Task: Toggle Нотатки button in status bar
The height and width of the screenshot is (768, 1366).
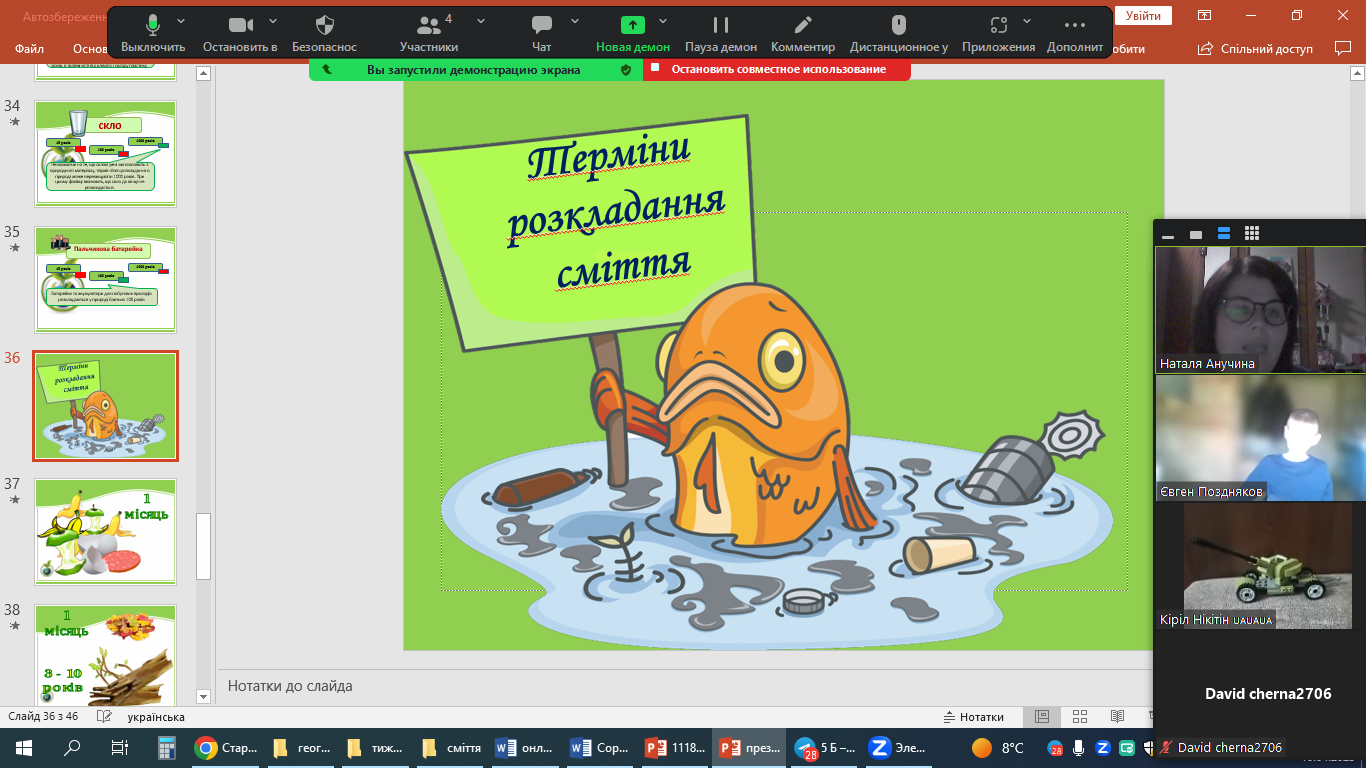Action: point(974,717)
